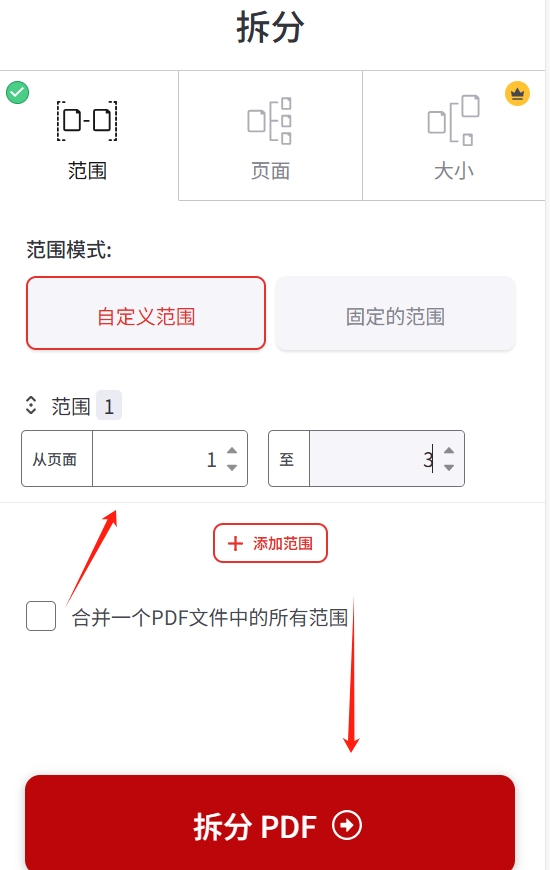
Task: Decrease the 至 page value with down arrow
Action: (449, 467)
